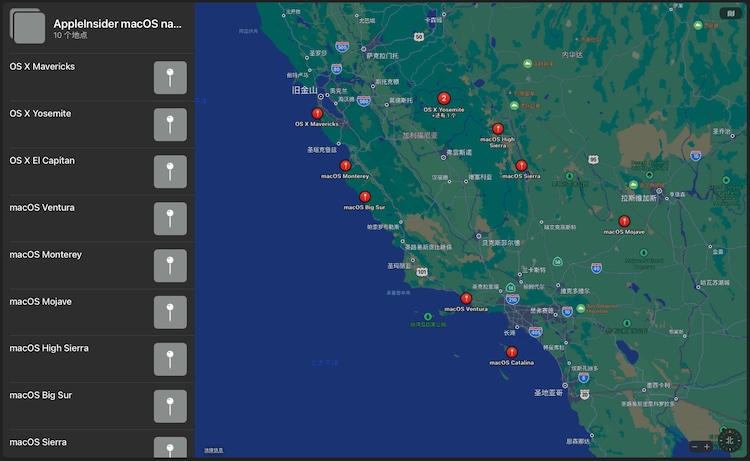Select the OS X Mavericks map pin

tap(317, 113)
